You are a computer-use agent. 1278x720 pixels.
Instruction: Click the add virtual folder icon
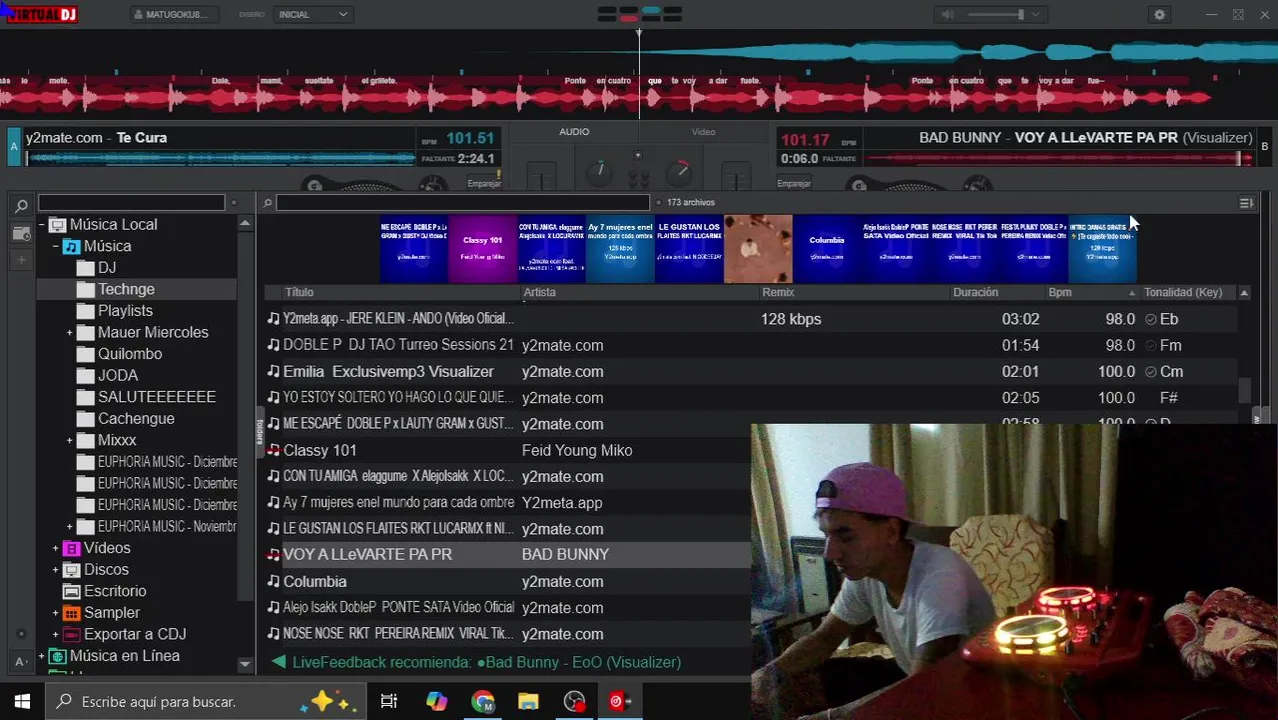pos(21,233)
